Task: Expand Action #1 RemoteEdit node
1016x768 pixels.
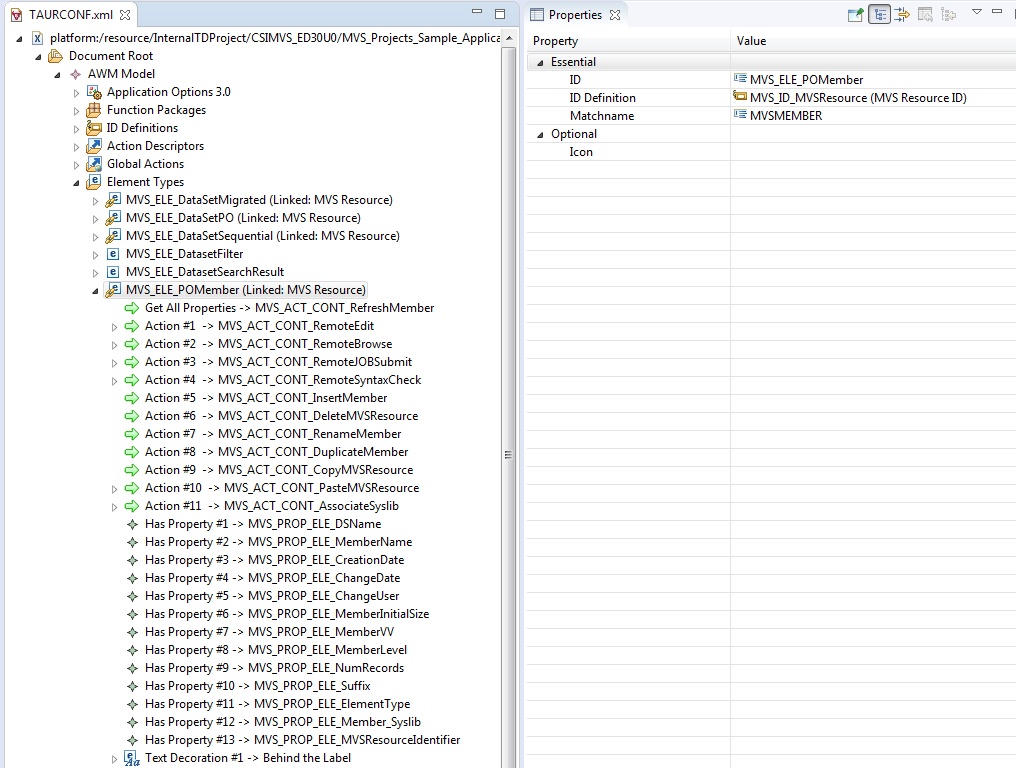Action: pos(114,327)
